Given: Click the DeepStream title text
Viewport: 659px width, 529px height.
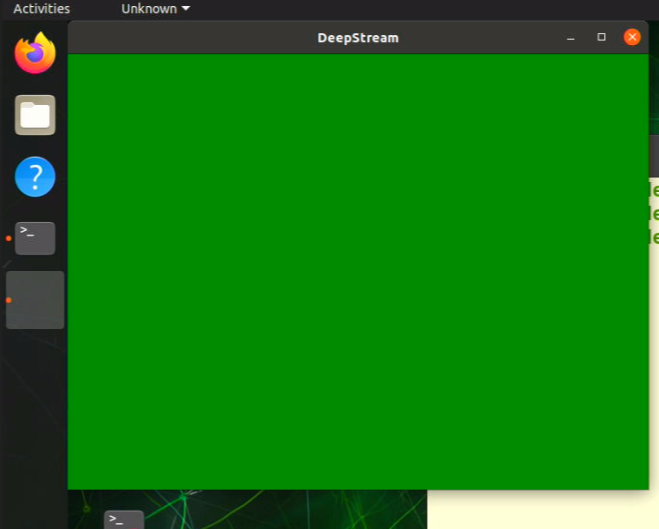Looking at the screenshot, I should 358,38.
